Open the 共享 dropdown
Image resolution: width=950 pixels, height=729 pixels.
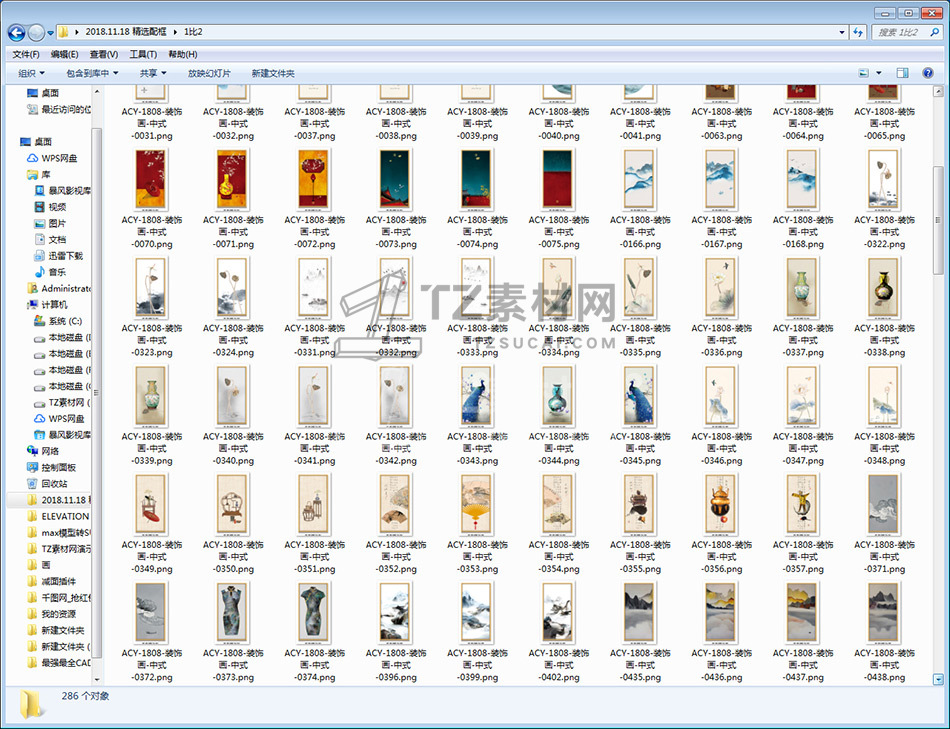click(153, 73)
